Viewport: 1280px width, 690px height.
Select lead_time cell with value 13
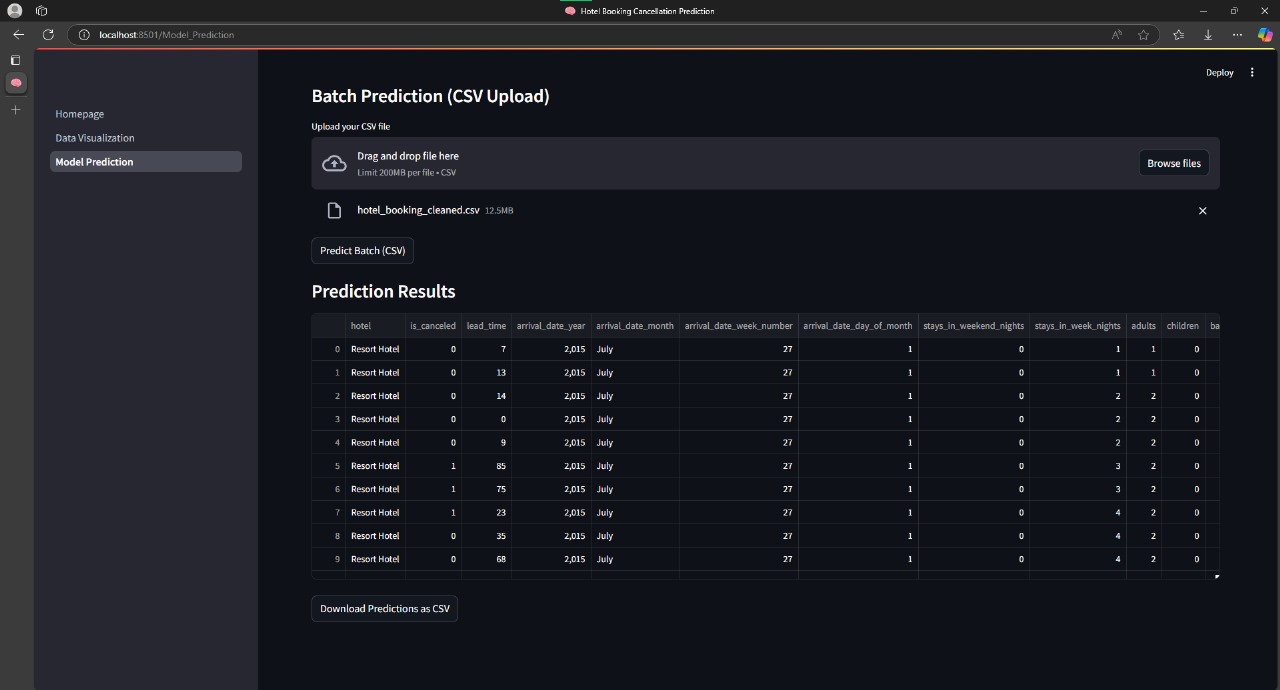pos(486,372)
